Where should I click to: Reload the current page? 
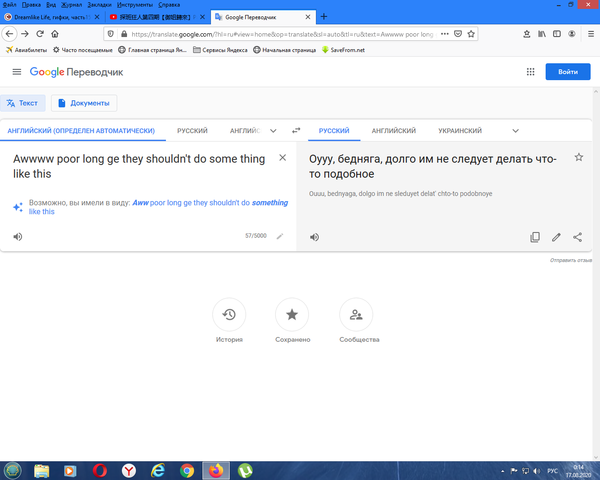[x=40, y=34]
